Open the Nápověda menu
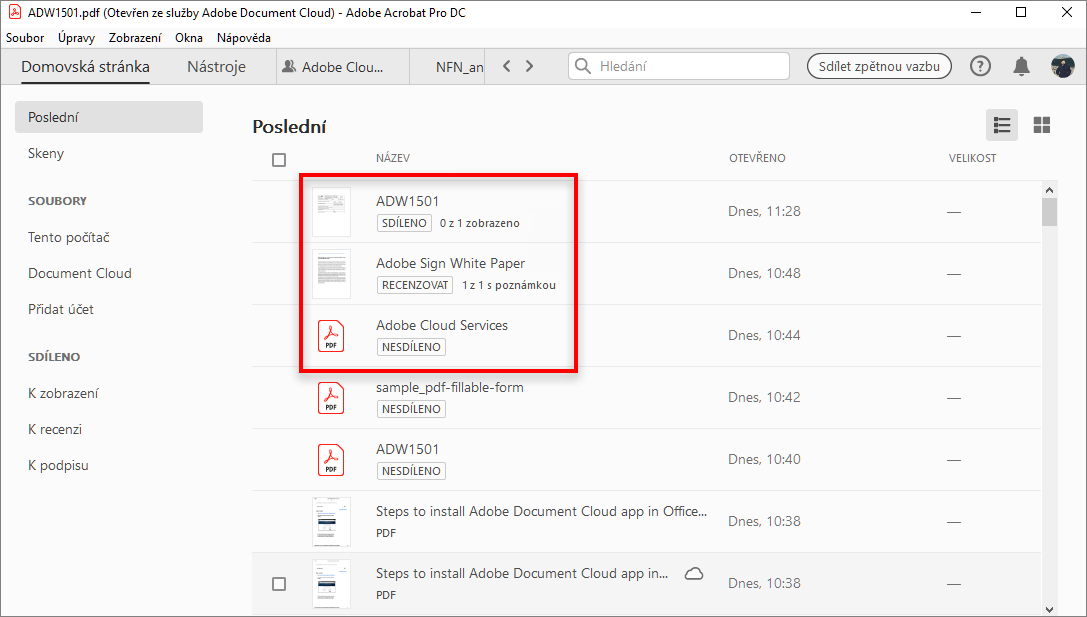This screenshot has height=617, width=1087. pyautogui.click(x=243, y=38)
